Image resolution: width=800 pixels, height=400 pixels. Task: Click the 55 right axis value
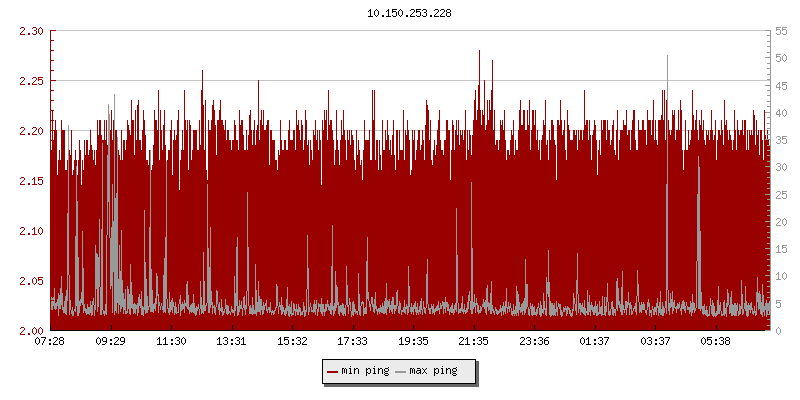(x=781, y=31)
